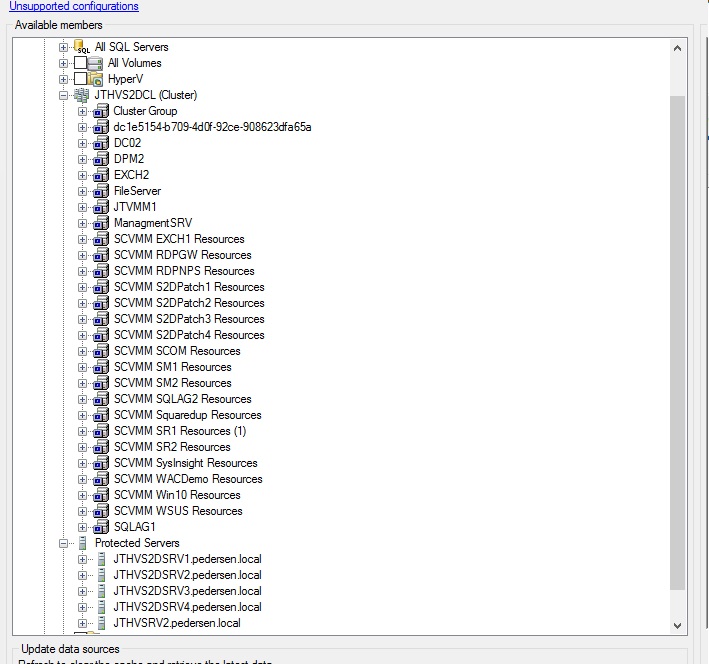Open the Unsupported configurations link
Image resolution: width=709 pixels, height=668 pixels.
74,6
